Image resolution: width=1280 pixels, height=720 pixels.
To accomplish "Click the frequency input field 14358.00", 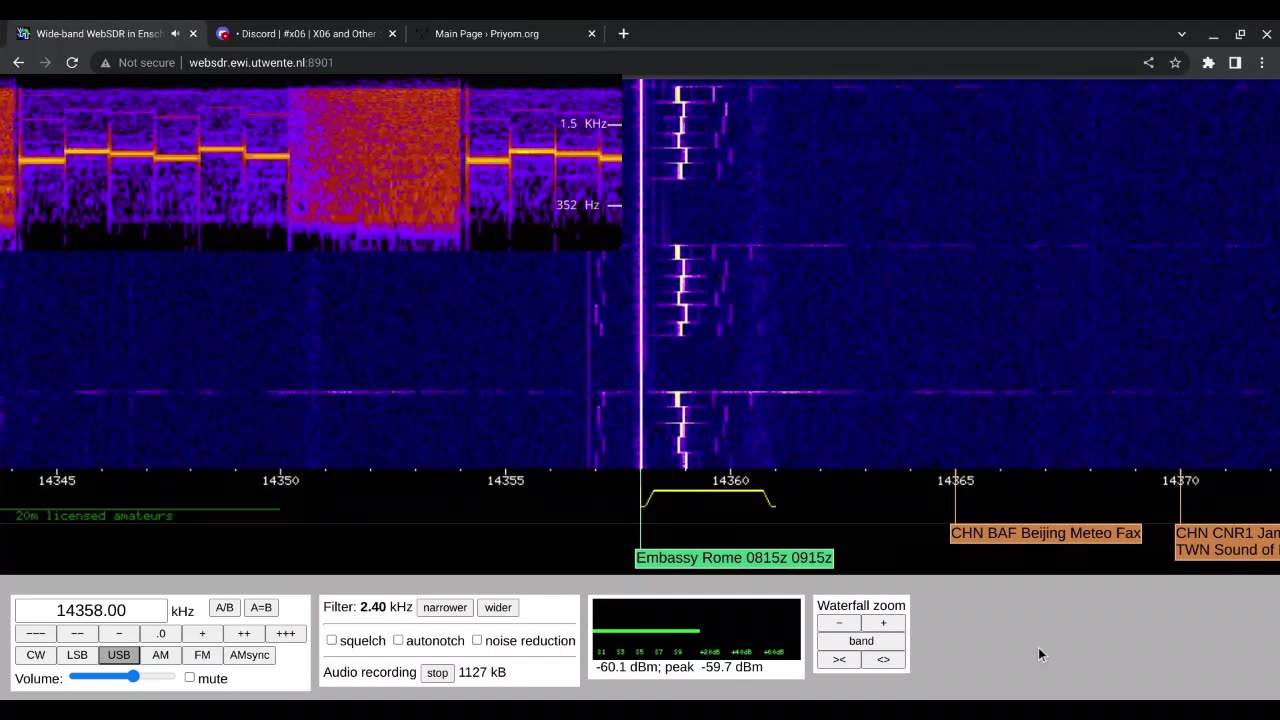I will tap(91, 610).
